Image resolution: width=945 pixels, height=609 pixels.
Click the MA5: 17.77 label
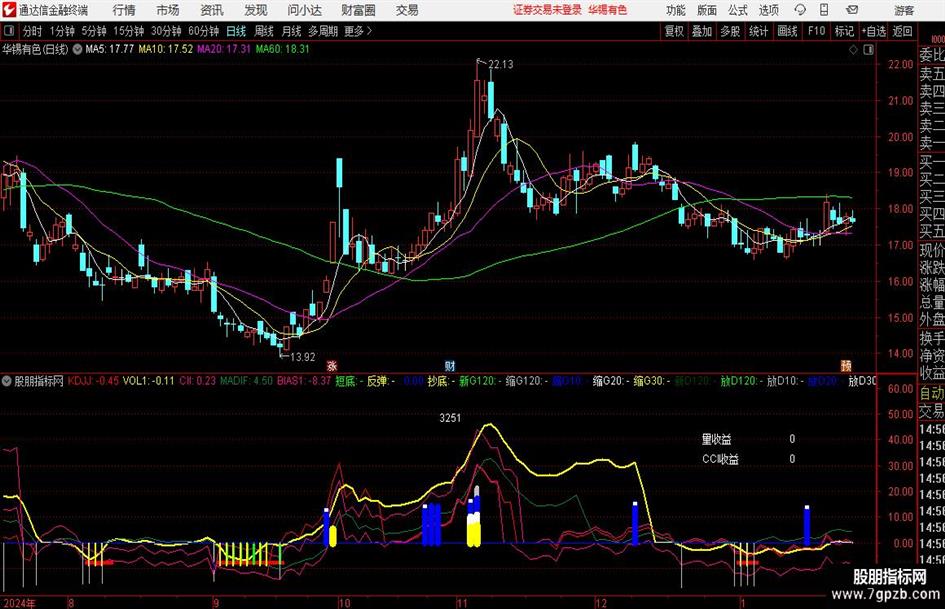(x=110, y=49)
